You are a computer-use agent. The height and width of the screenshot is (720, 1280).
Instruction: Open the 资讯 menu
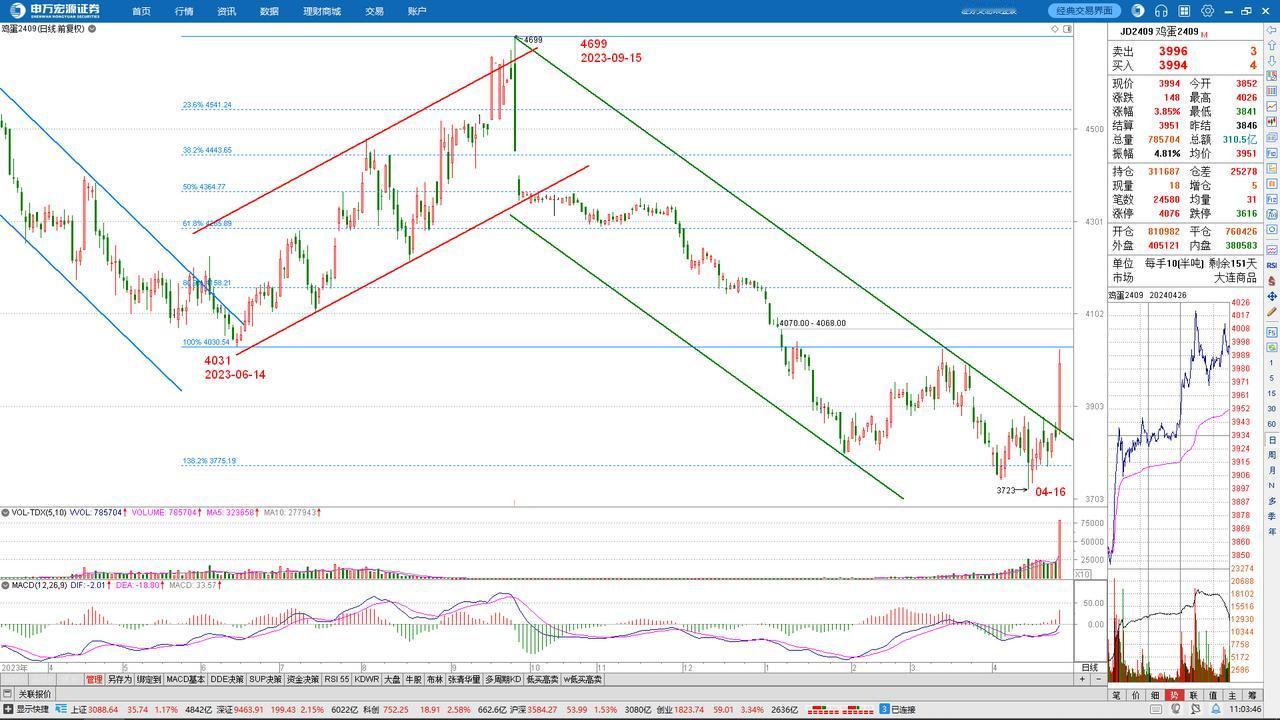pos(227,11)
